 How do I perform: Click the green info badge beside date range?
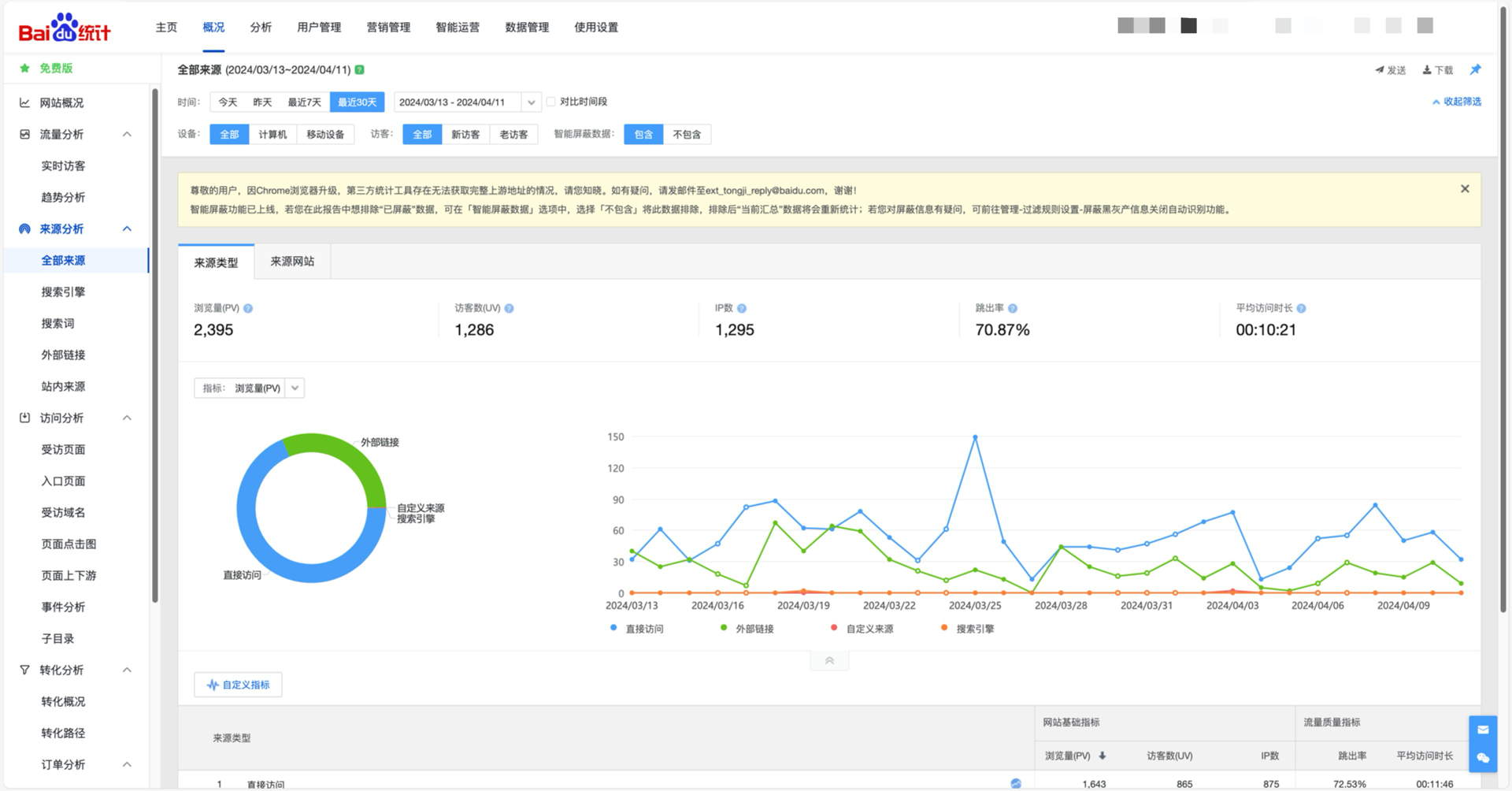(359, 70)
